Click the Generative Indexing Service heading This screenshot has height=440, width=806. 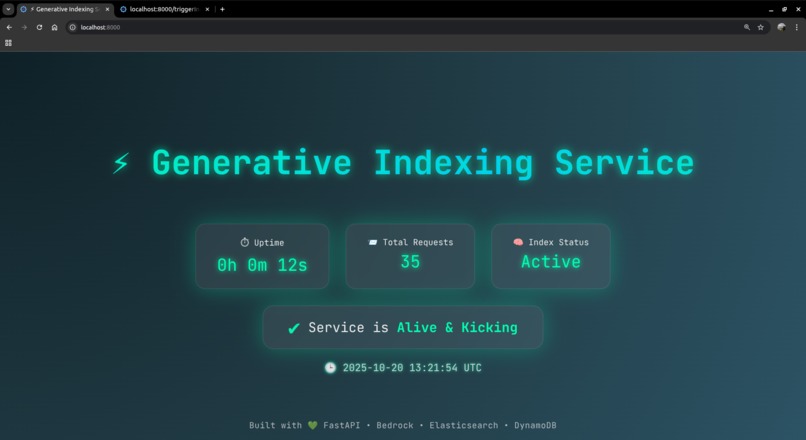[423, 163]
